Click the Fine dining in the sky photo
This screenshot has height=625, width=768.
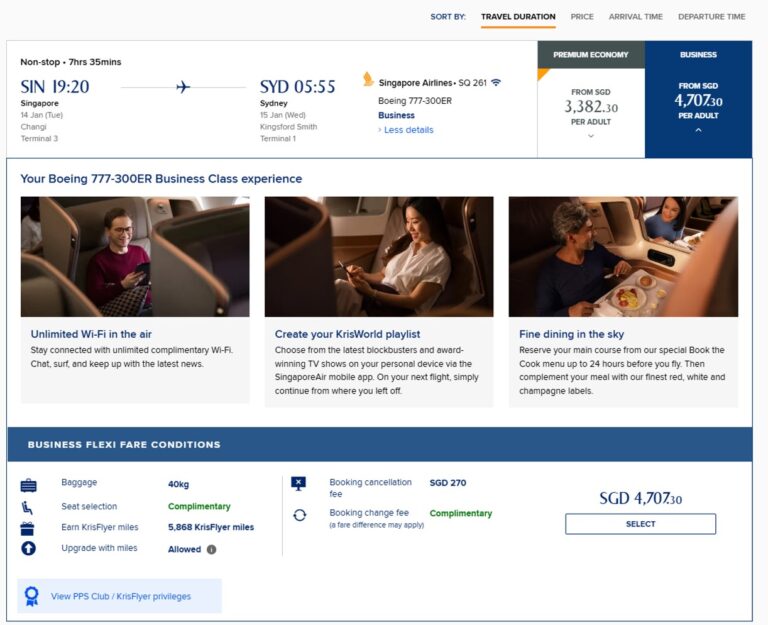click(623, 256)
